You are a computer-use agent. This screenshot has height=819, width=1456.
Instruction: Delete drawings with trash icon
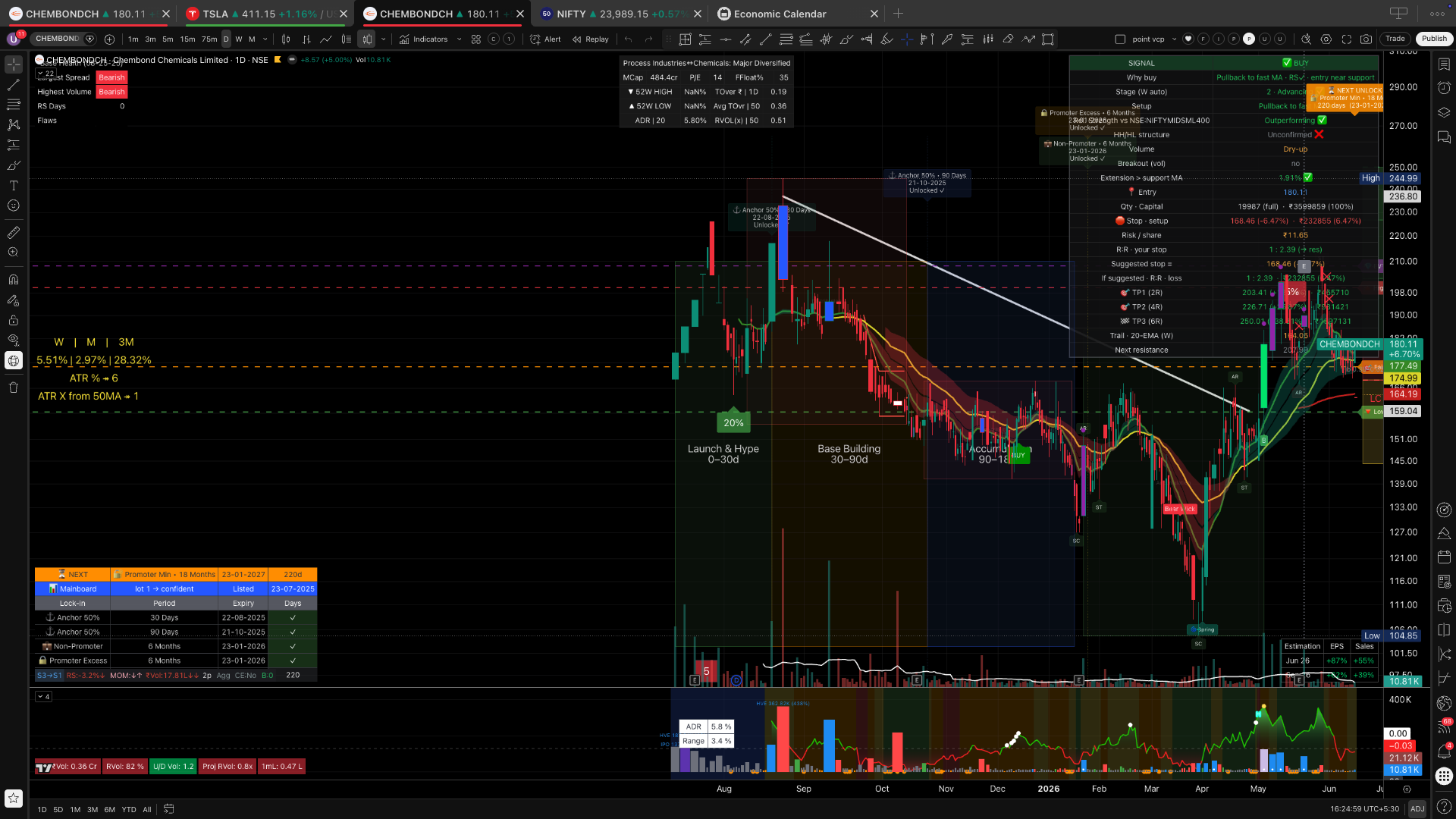14,388
